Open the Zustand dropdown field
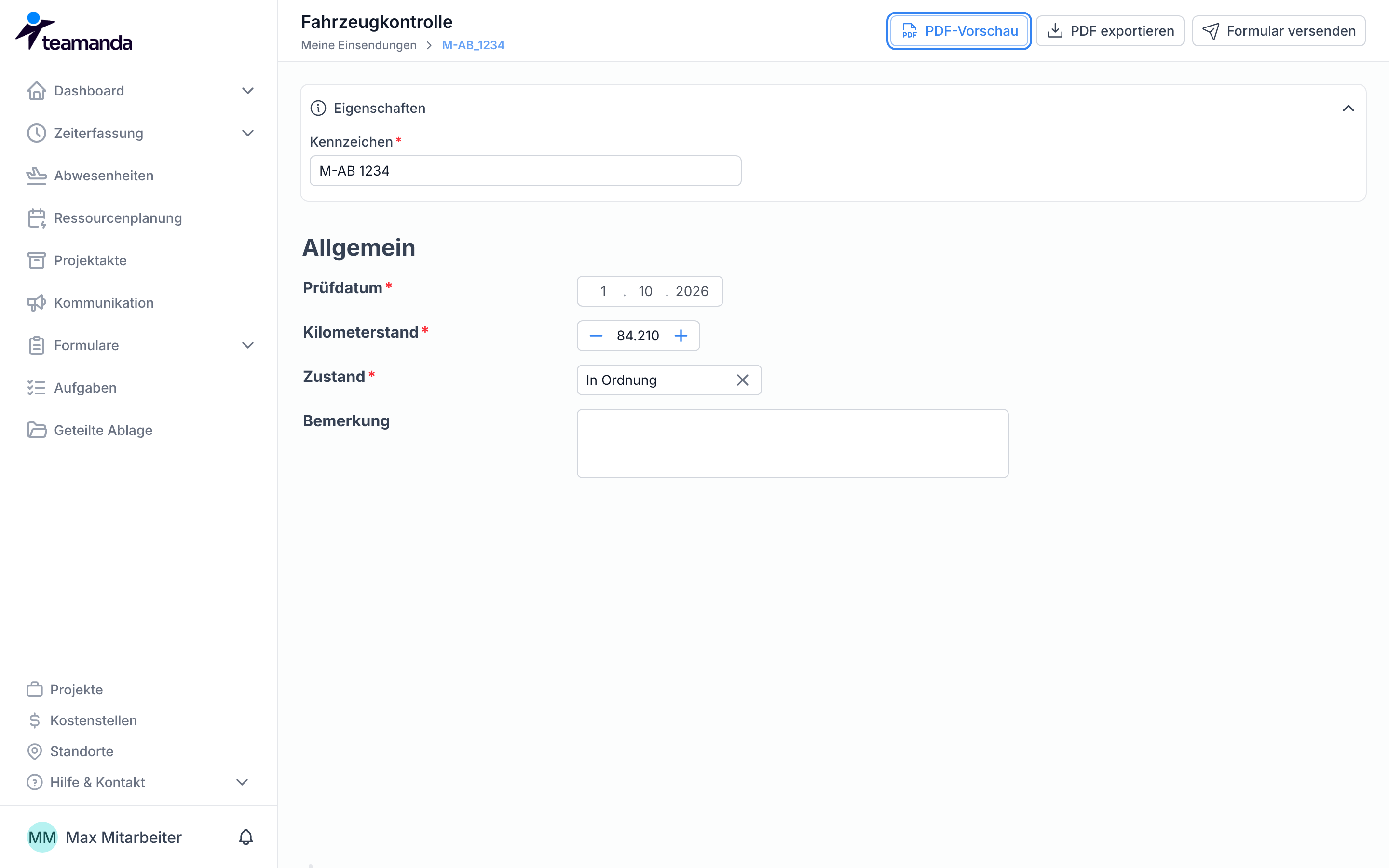The width and height of the screenshot is (1389, 868). tap(668, 380)
